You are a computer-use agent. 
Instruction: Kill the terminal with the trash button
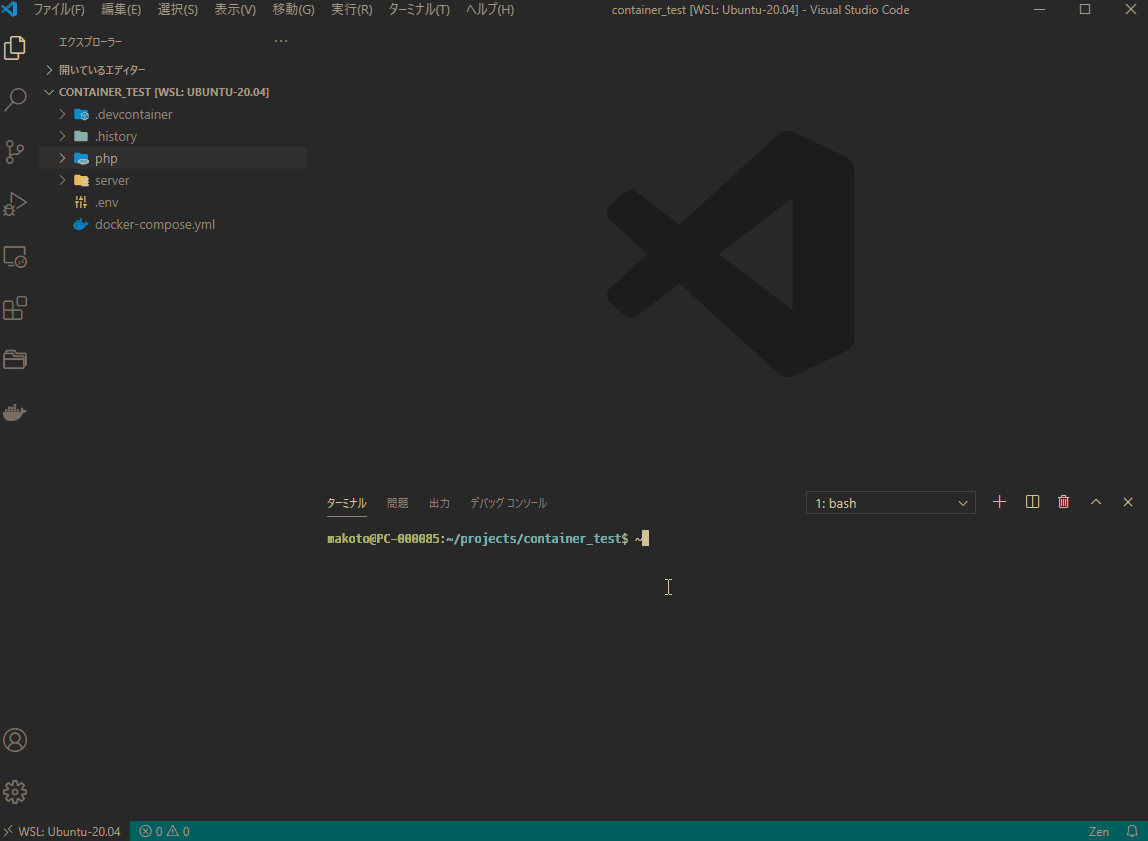(x=1063, y=502)
